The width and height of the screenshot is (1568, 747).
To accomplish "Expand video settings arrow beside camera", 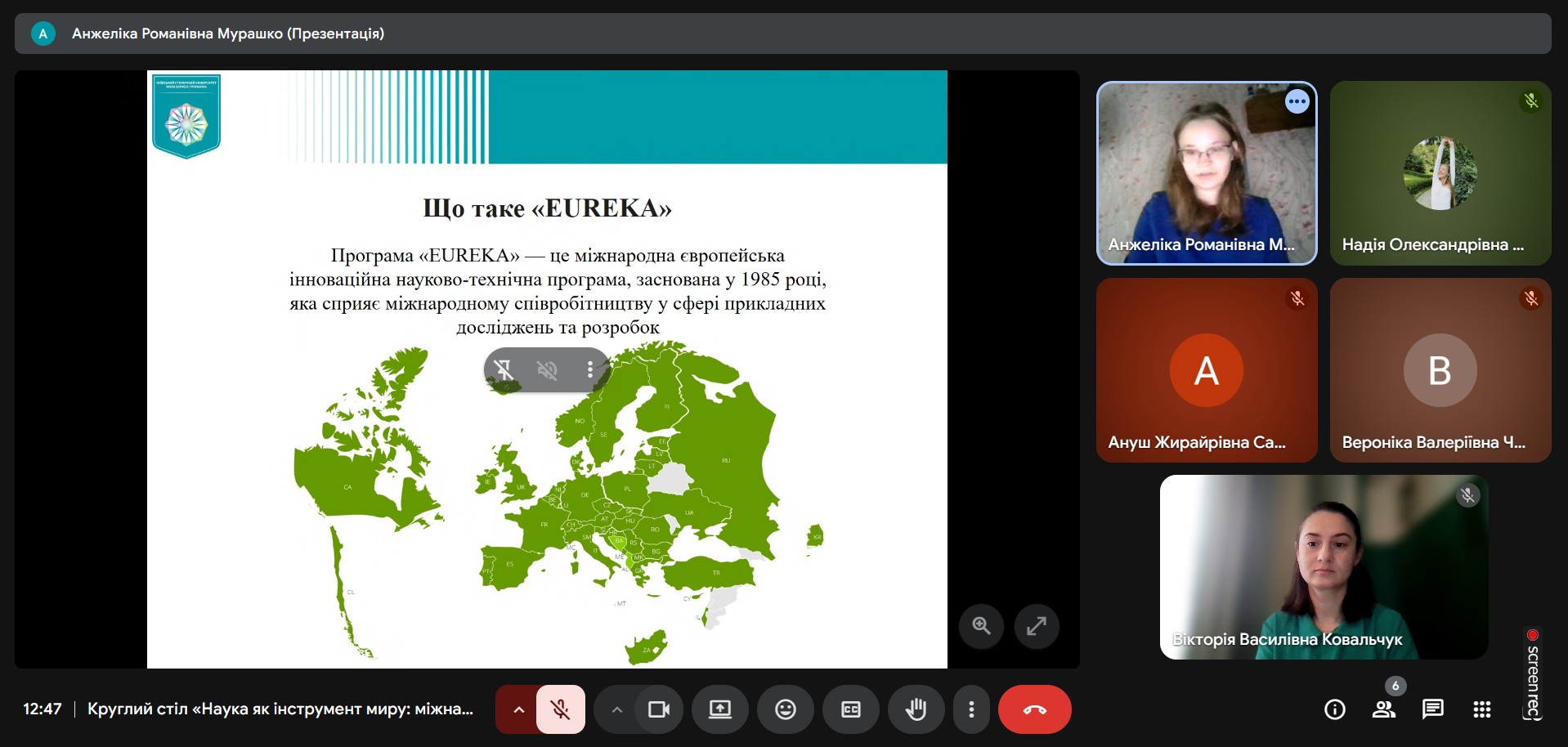I will pyautogui.click(x=617, y=709).
